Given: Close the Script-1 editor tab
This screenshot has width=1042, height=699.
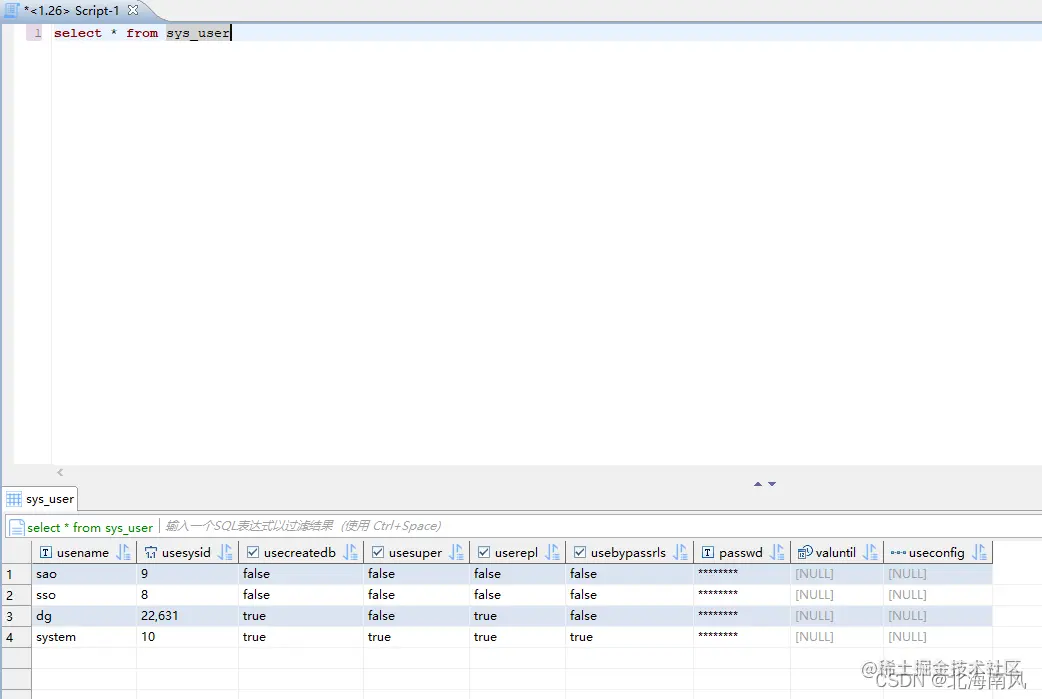Looking at the screenshot, I should [133, 10].
